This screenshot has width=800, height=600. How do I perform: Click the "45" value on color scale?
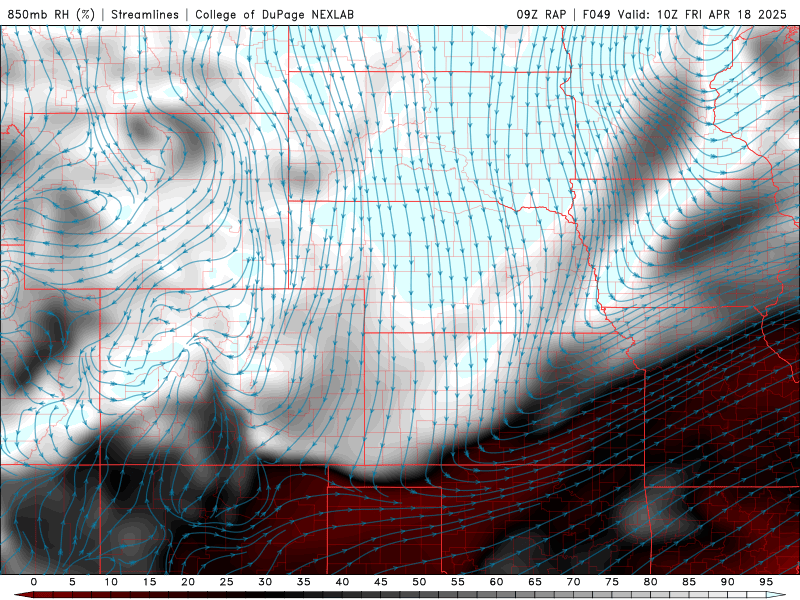[x=381, y=582]
